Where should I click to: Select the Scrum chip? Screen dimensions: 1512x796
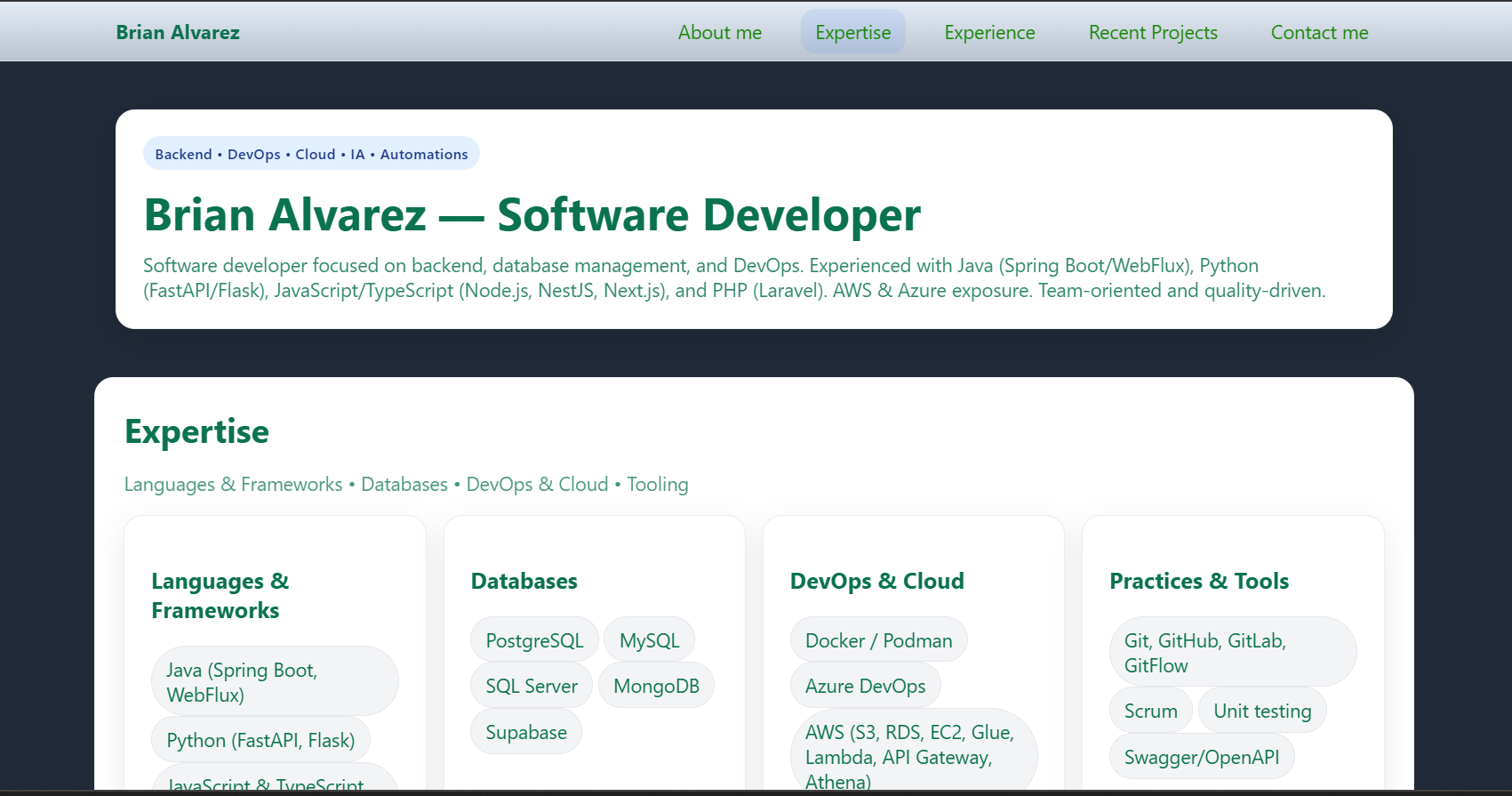point(1150,711)
